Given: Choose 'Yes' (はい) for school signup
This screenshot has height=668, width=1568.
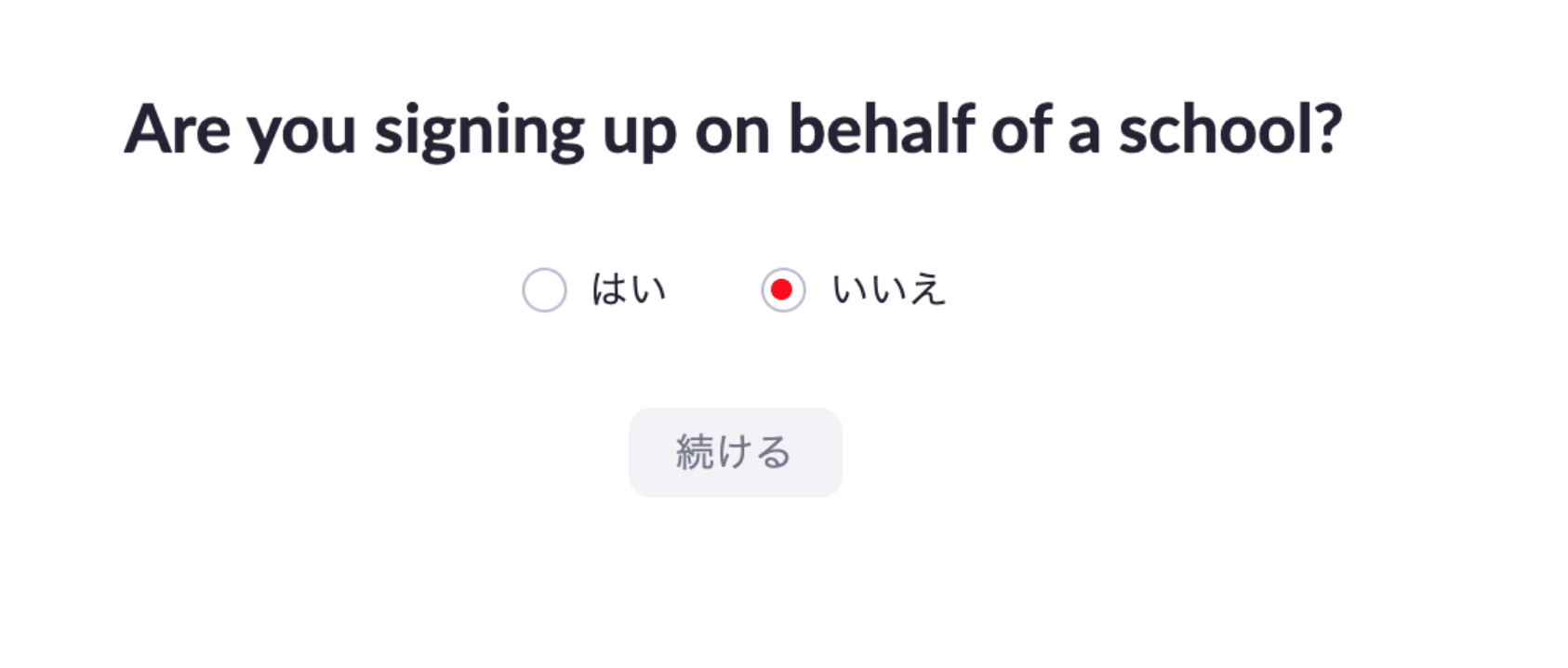Looking at the screenshot, I should click(x=544, y=290).
